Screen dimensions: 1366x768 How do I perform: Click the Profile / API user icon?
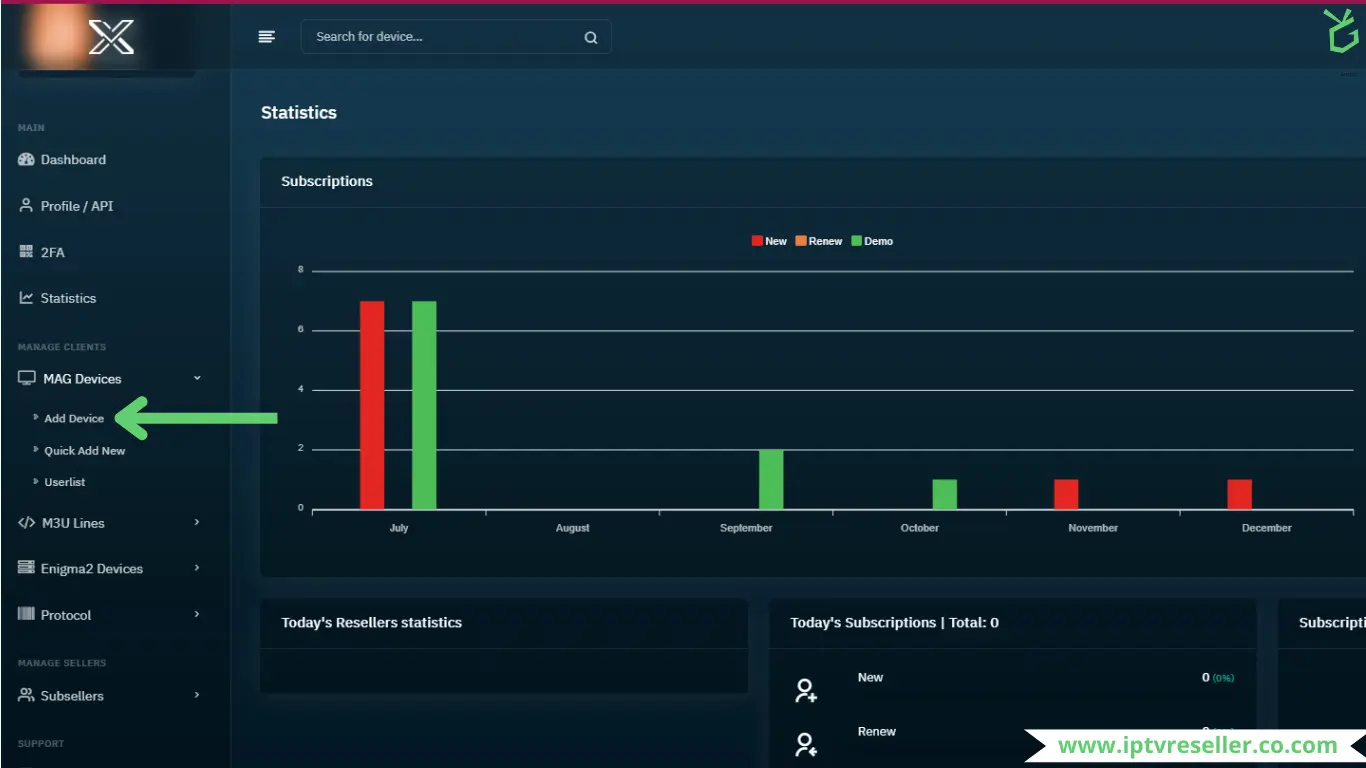pos(26,205)
